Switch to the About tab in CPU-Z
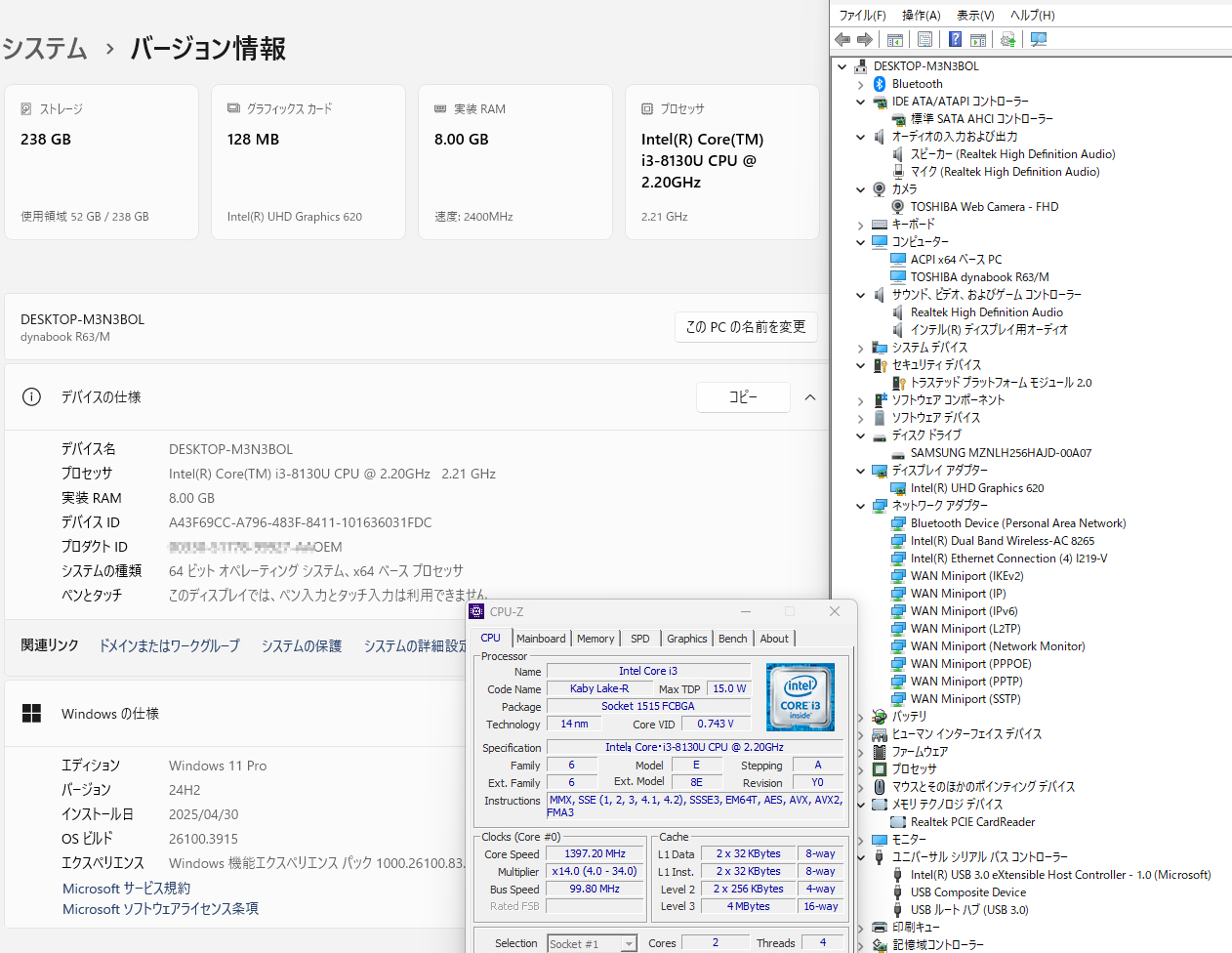Screen dimensions: 1232x953 [x=774, y=639]
